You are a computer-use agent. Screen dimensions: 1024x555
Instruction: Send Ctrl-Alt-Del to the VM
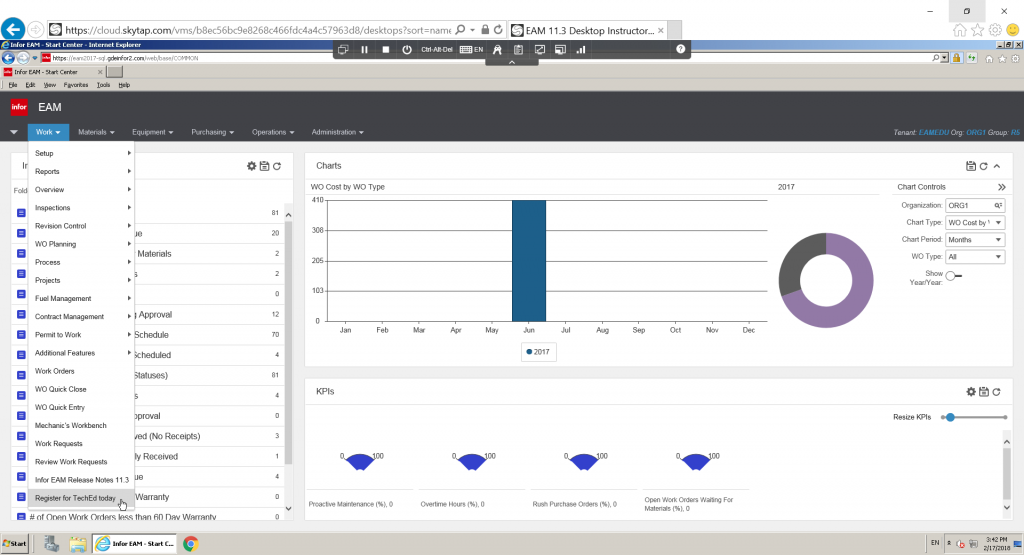[437, 50]
